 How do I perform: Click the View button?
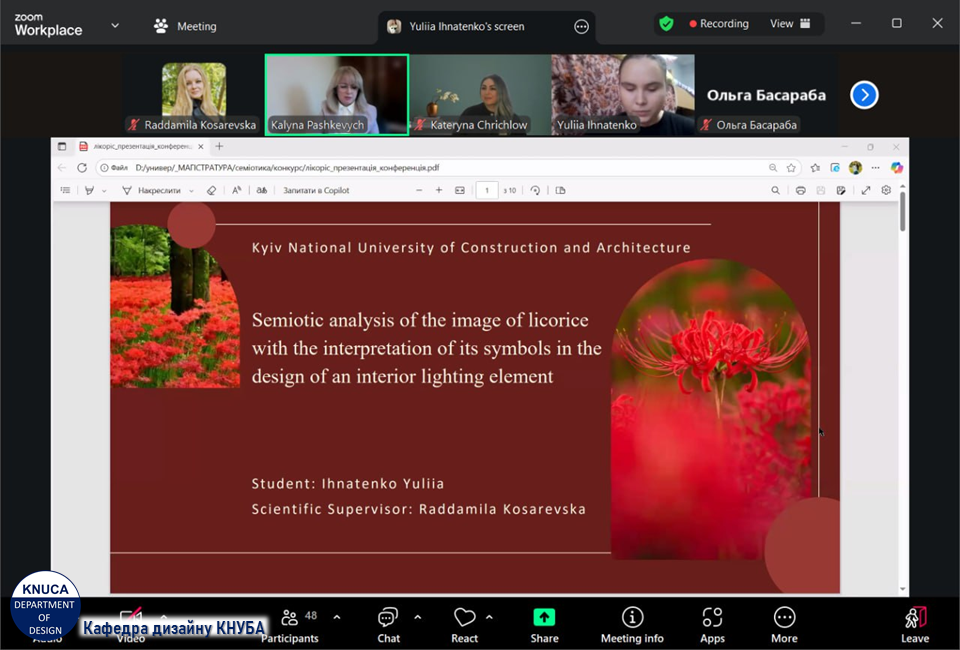[x=790, y=24]
